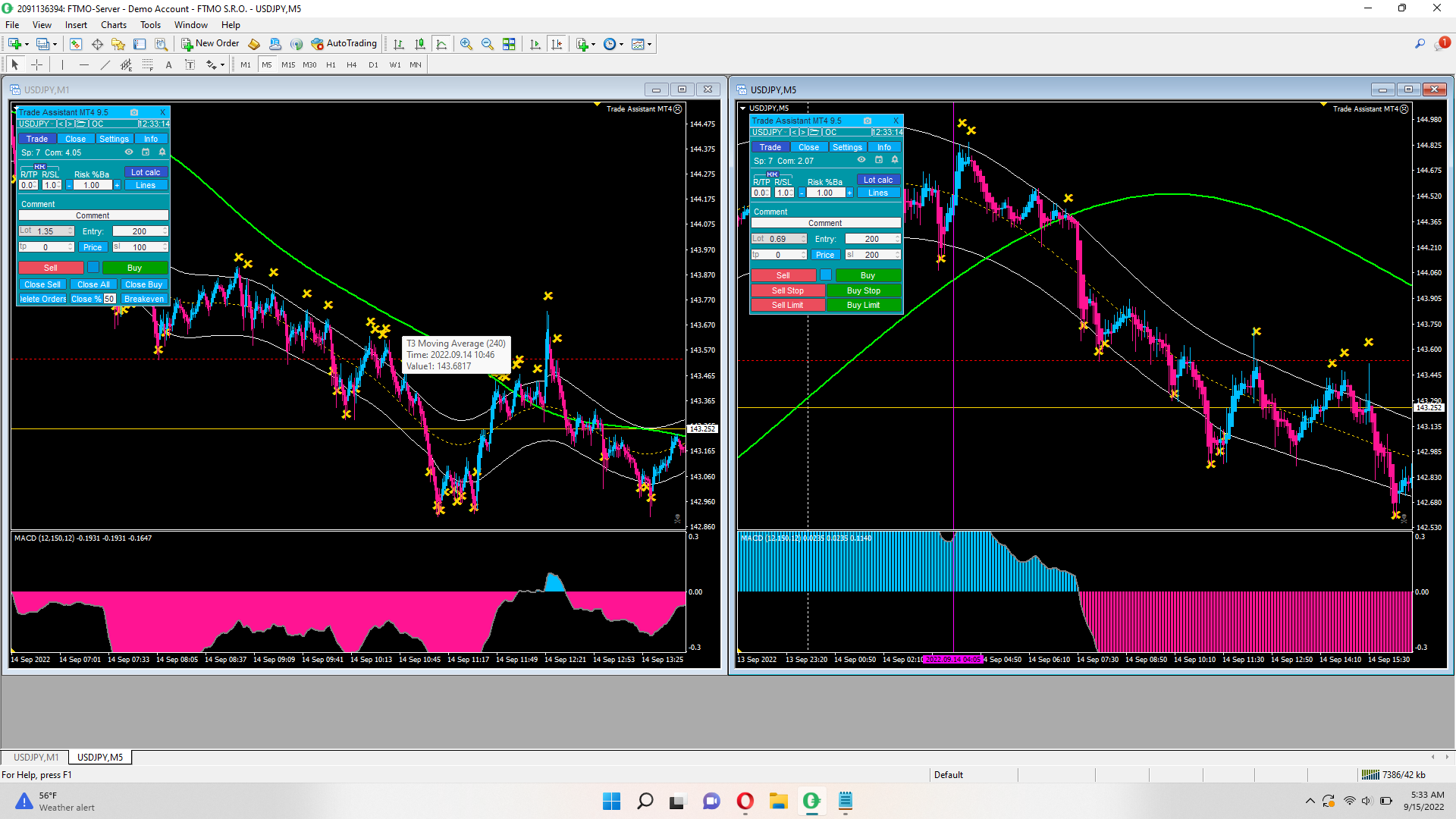Click Close All button in M1 panel

[93, 284]
